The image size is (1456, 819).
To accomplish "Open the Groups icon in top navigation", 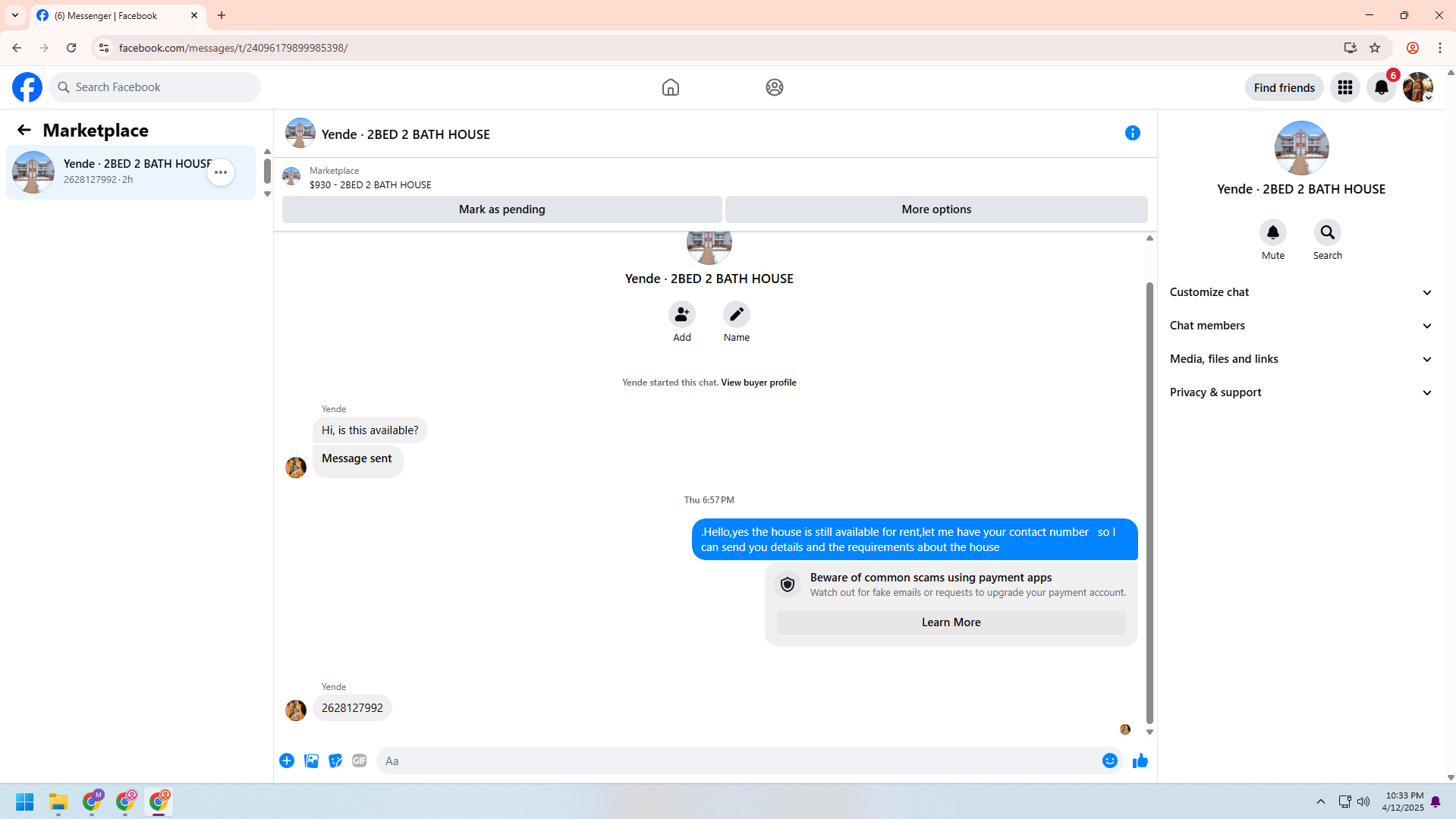I will (774, 87).
